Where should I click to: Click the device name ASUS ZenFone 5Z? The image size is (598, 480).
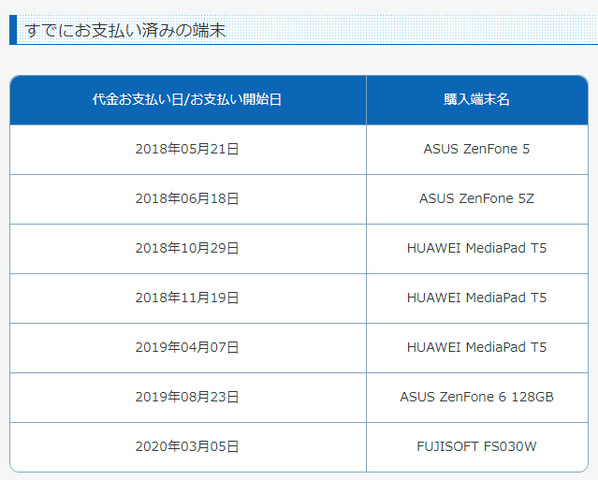click(x=477, y=199)
